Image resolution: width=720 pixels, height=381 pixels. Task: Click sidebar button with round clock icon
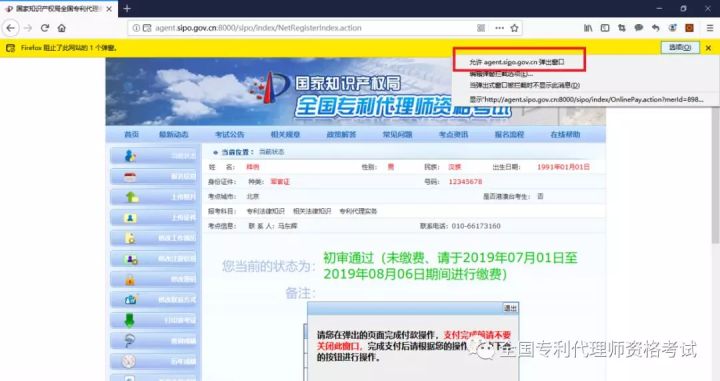153,361
